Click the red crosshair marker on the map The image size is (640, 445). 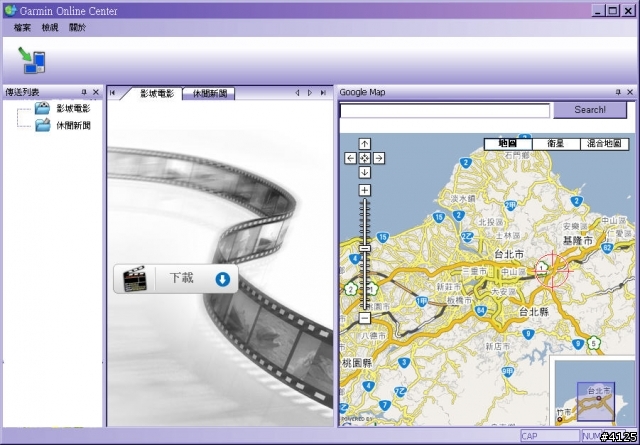pyautogui.click(x=551, y=271)
